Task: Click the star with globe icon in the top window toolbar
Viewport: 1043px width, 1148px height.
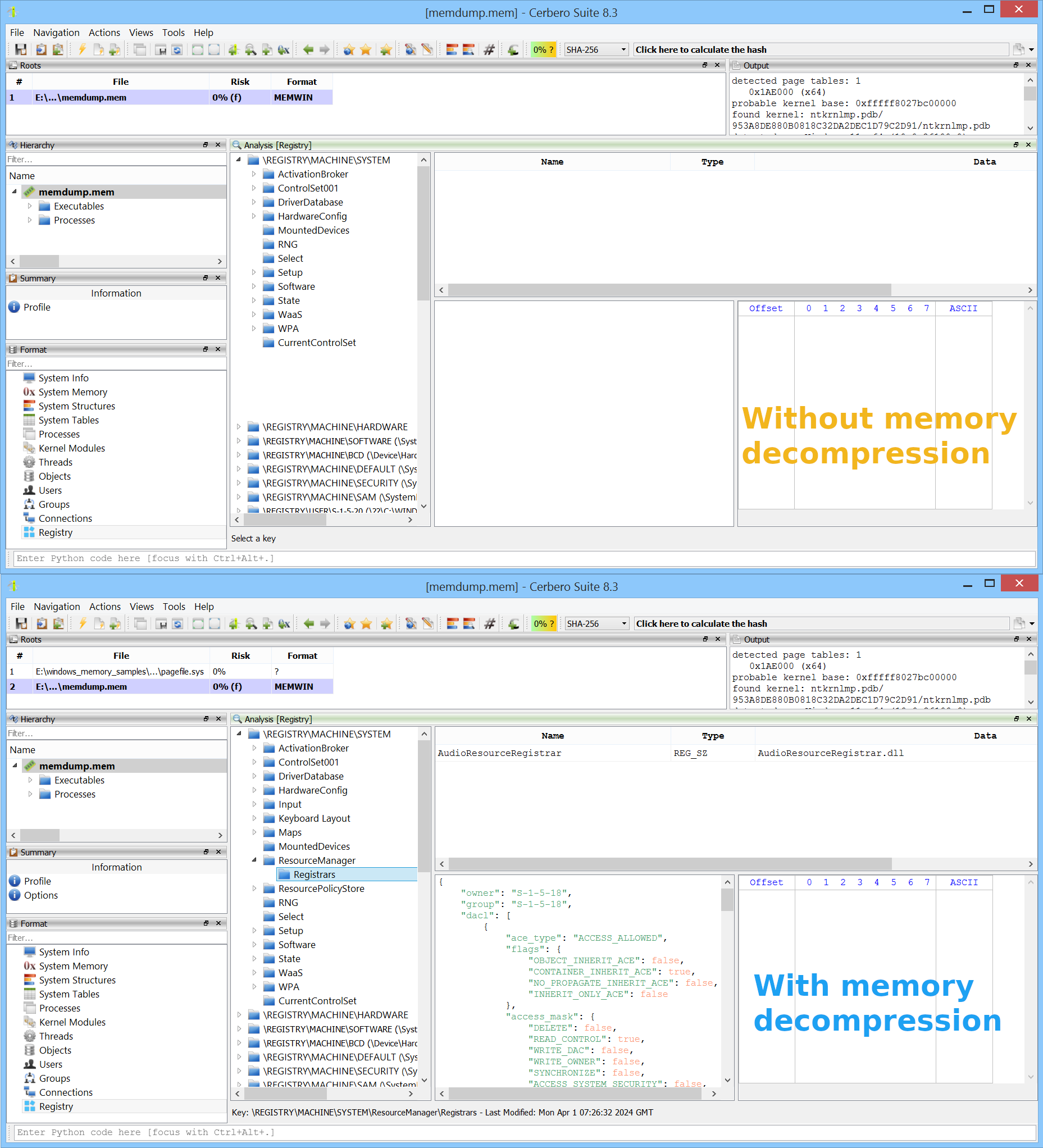Action: click(349, 49)
